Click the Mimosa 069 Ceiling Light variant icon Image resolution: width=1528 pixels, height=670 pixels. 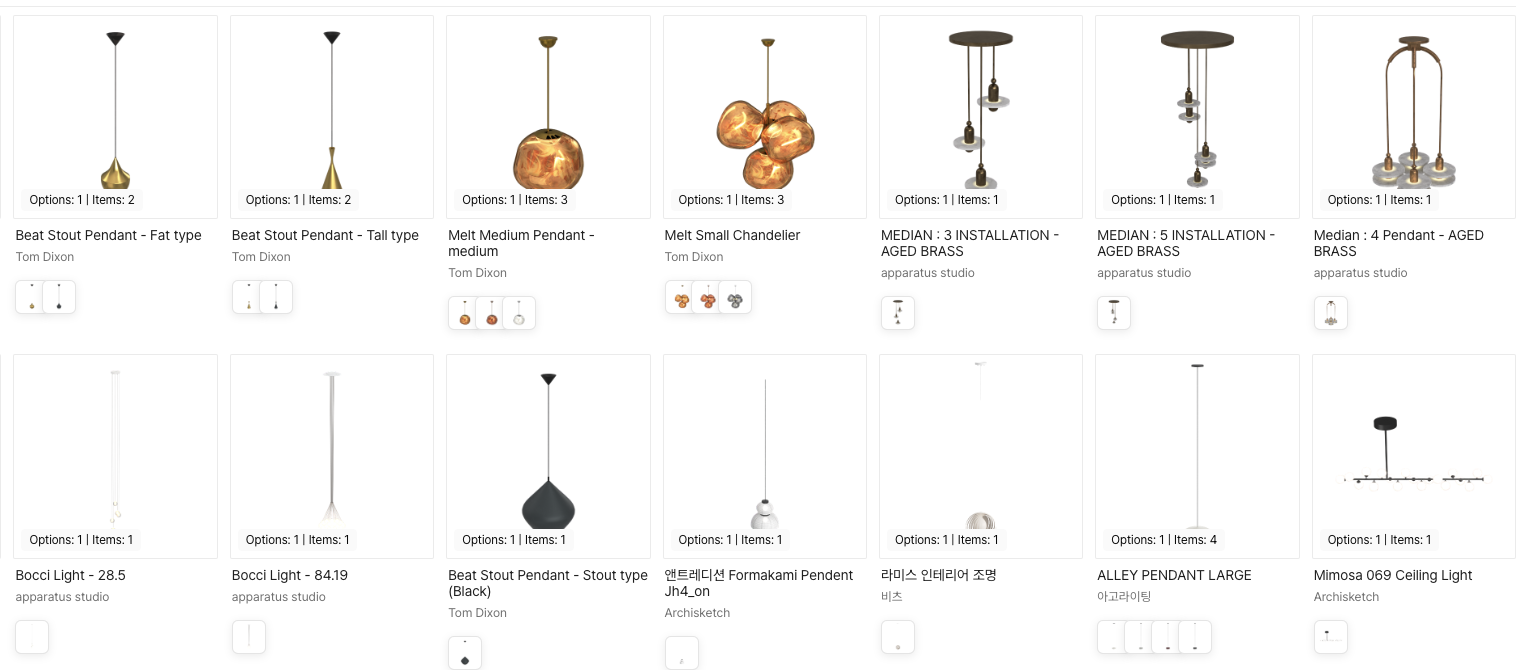tap(1330, 637)
